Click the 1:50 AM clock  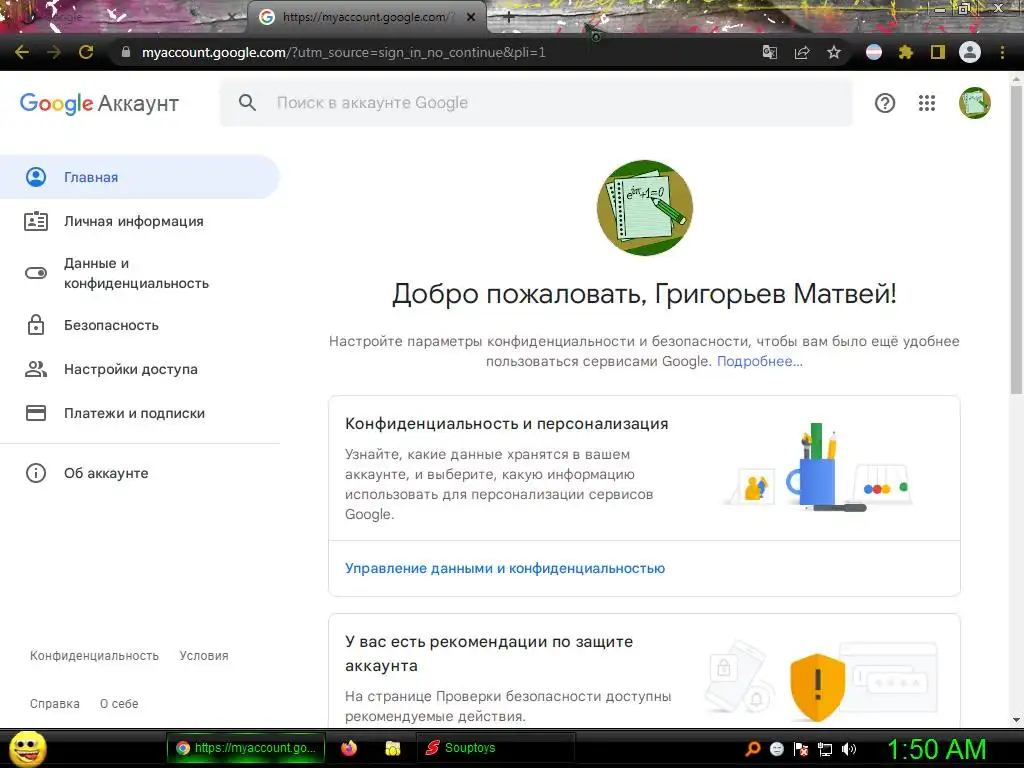tap(936, 749)
